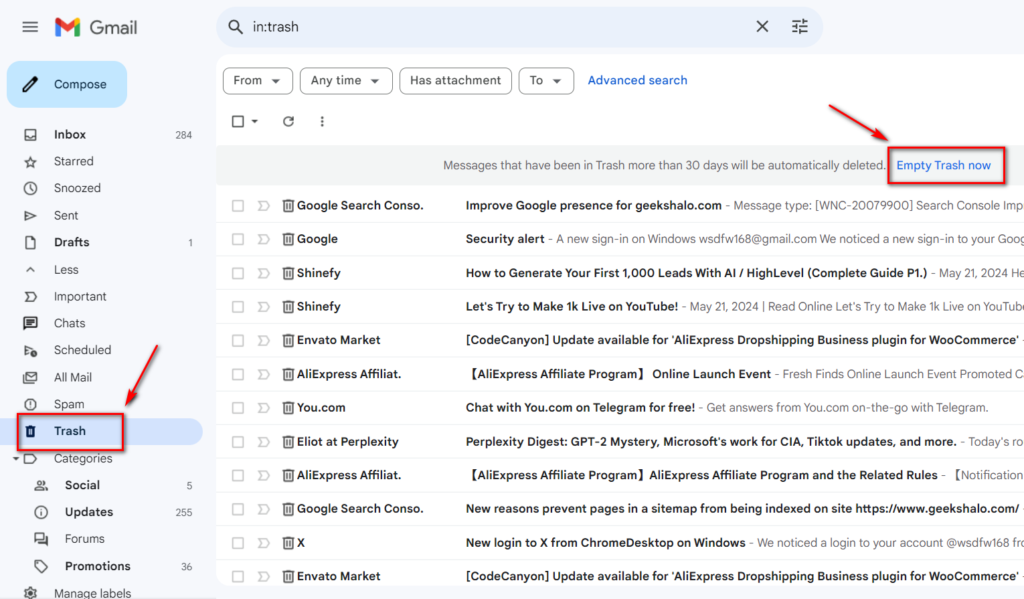The image size is (1024, 599).
Task: Select checkbox for Eliot at Perplexity email
Action: click(x=238, y=442)
